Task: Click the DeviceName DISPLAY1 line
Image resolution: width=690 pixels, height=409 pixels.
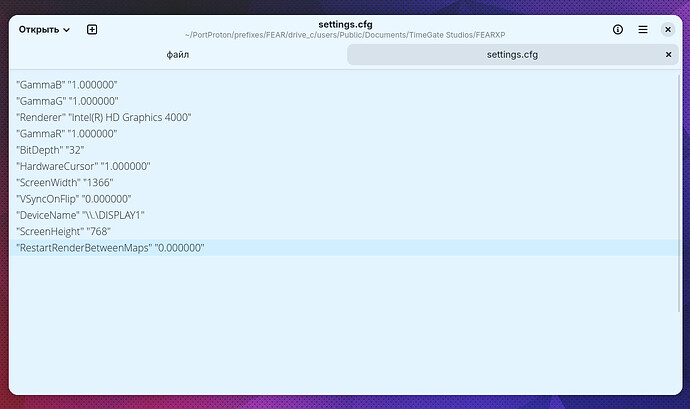Action: click(x=80, y=215)
